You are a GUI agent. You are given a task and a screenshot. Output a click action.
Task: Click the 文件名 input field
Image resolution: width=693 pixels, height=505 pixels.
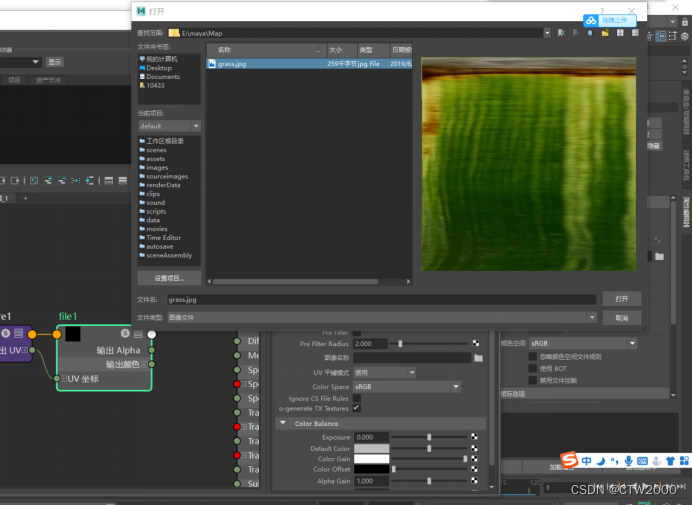[x=381, y=299]
